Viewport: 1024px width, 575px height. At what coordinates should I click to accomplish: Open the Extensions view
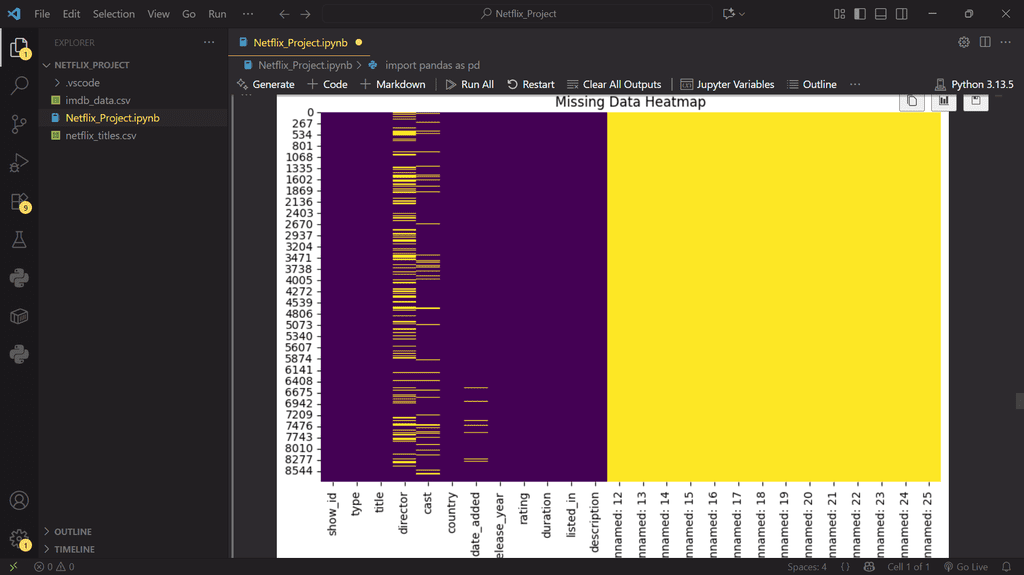coord(19,202)
